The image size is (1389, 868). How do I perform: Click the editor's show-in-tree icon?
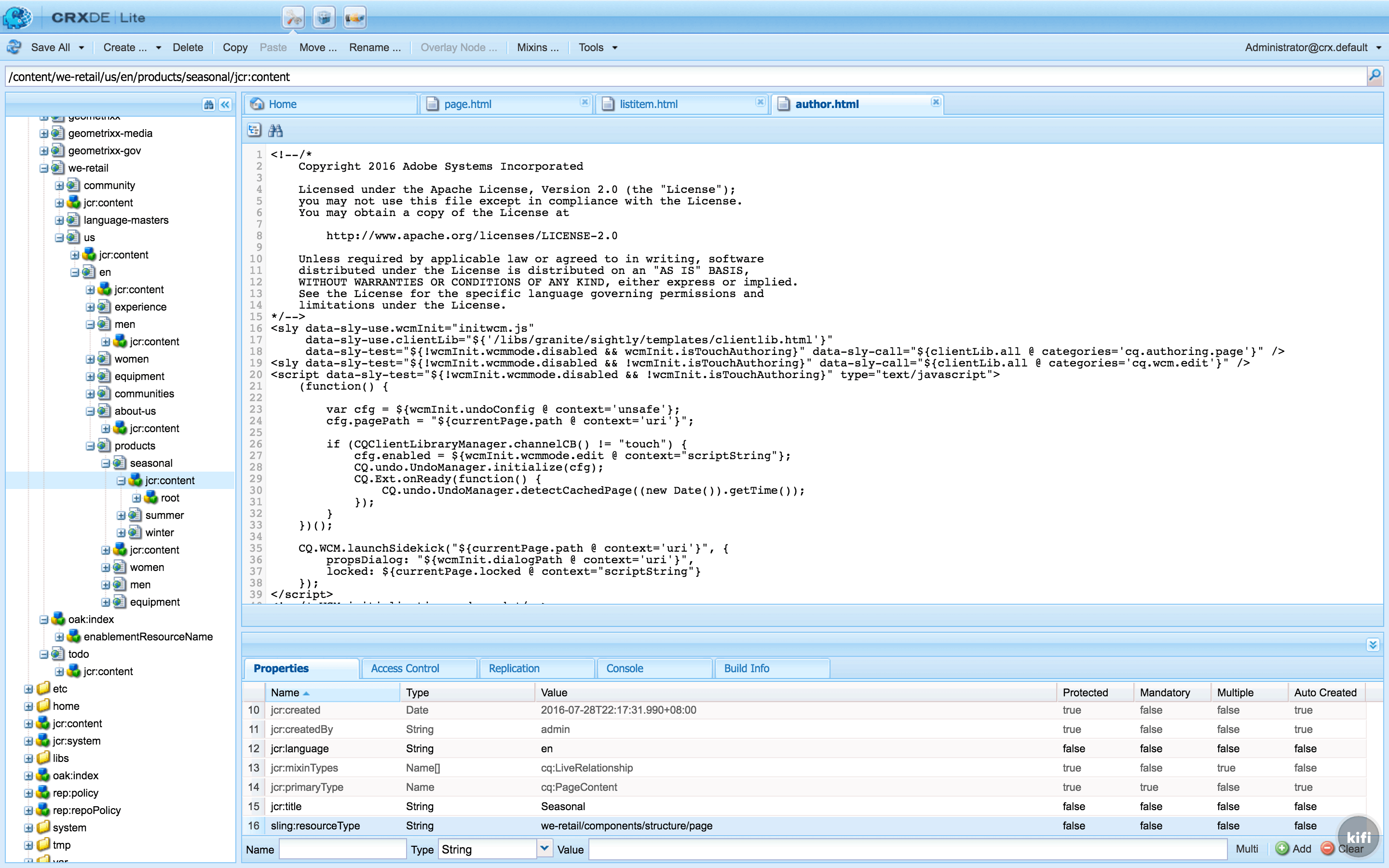[254, 130]
